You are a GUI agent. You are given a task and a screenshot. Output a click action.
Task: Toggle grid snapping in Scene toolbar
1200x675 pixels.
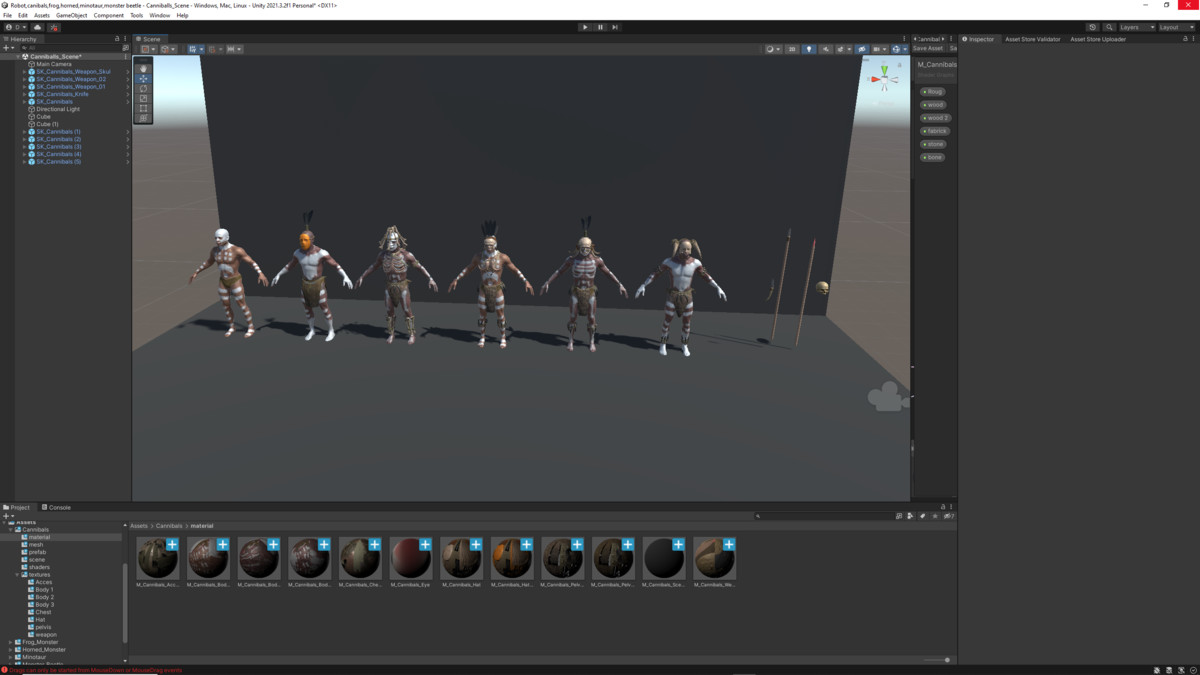click(214, 49)
